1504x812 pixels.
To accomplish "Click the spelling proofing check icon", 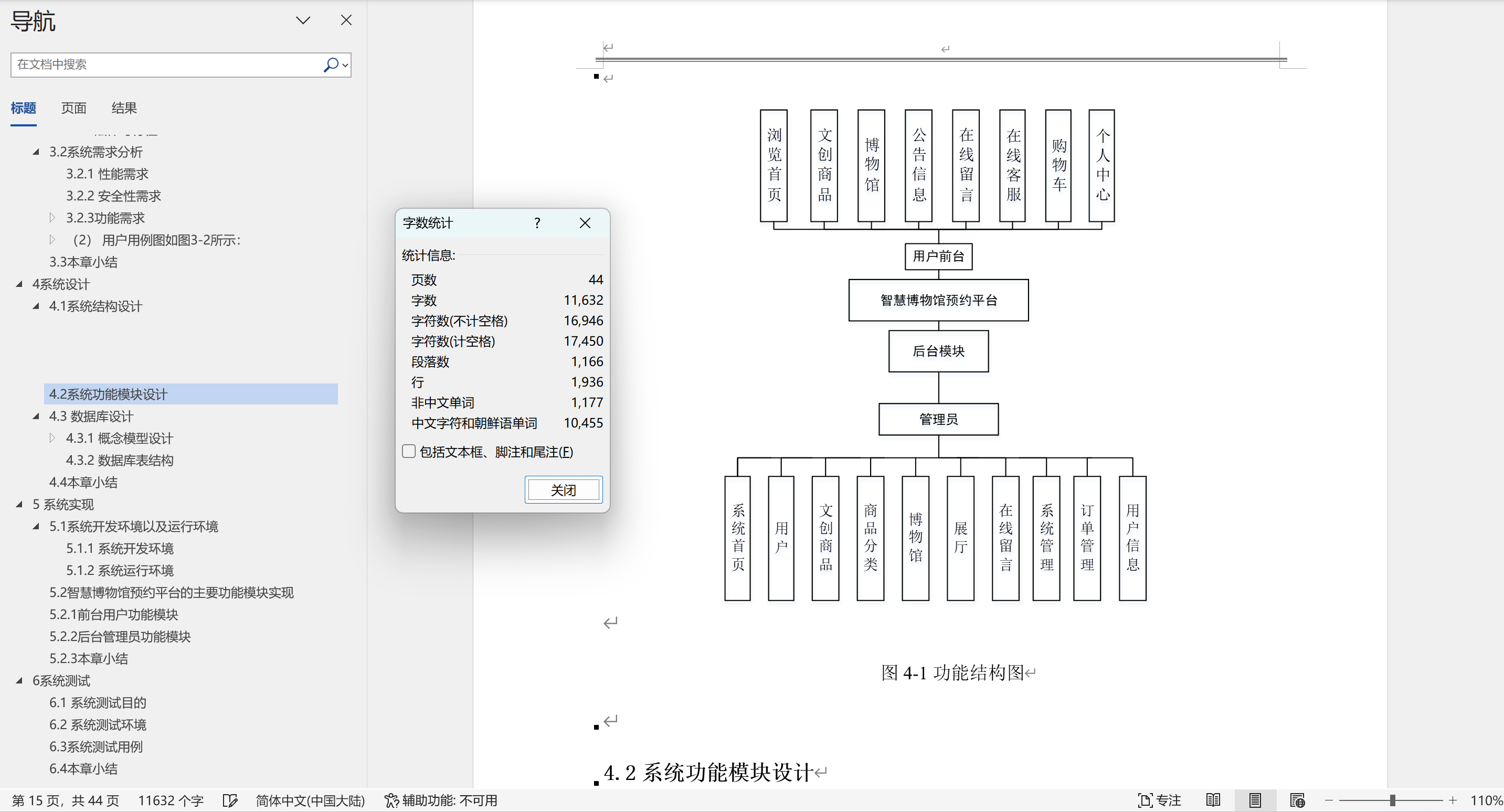I will coord(230,800).
